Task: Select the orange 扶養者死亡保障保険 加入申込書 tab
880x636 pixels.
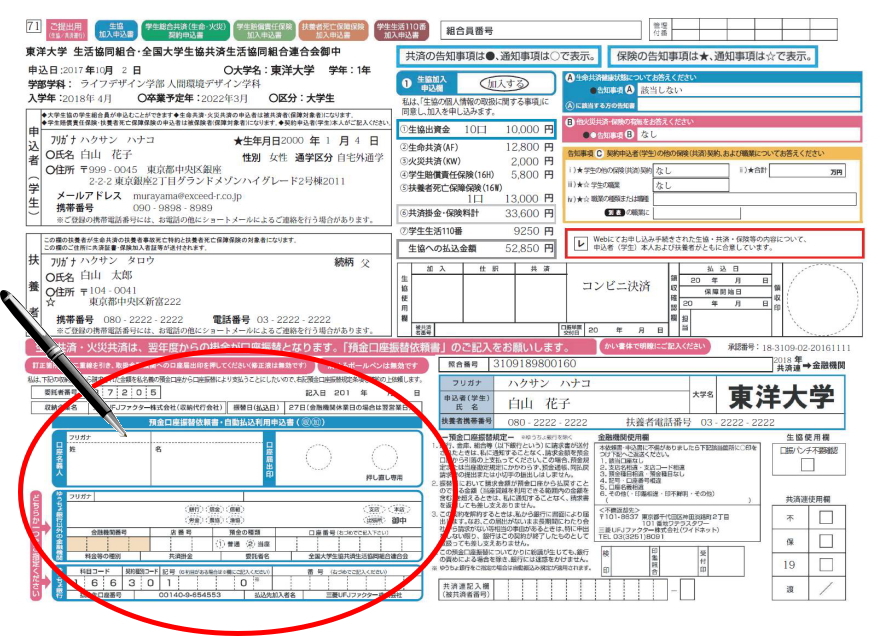Action: point(333,30)
